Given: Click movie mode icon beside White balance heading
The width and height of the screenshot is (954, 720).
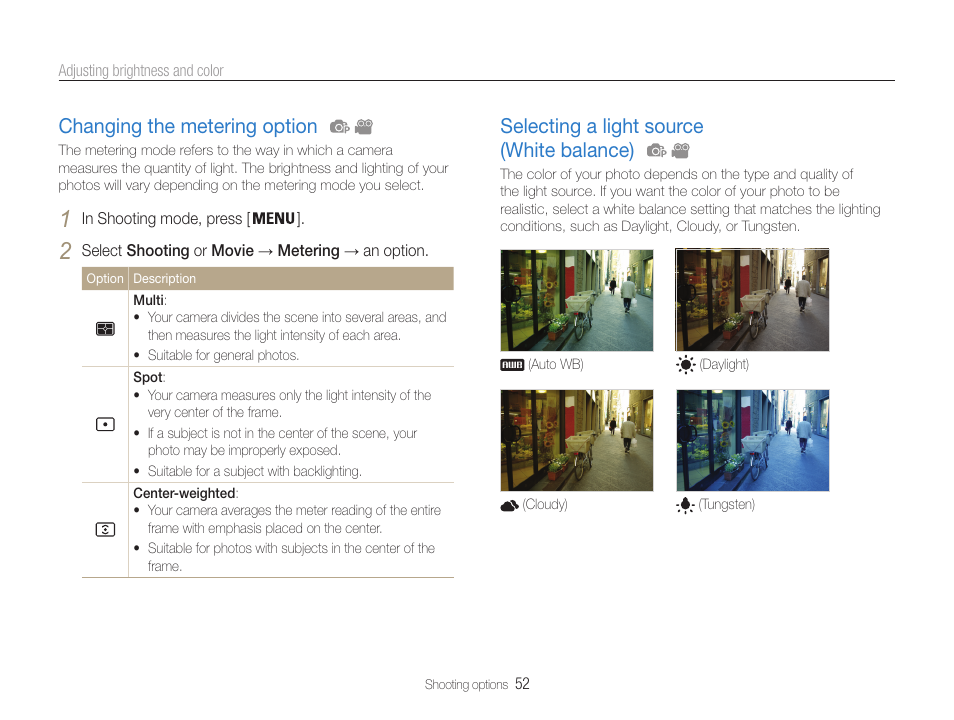Looking at the screenshot, I should pos(681,150).
